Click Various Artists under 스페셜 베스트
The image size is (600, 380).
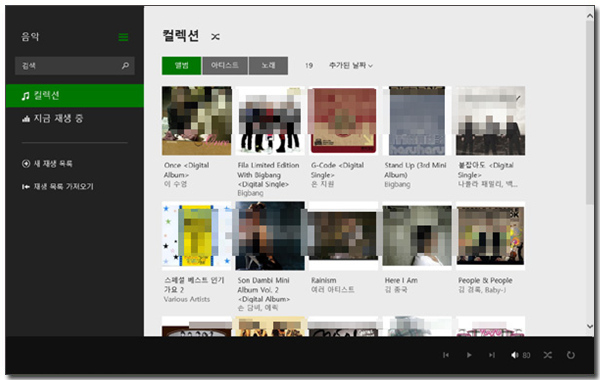(187, 299)
